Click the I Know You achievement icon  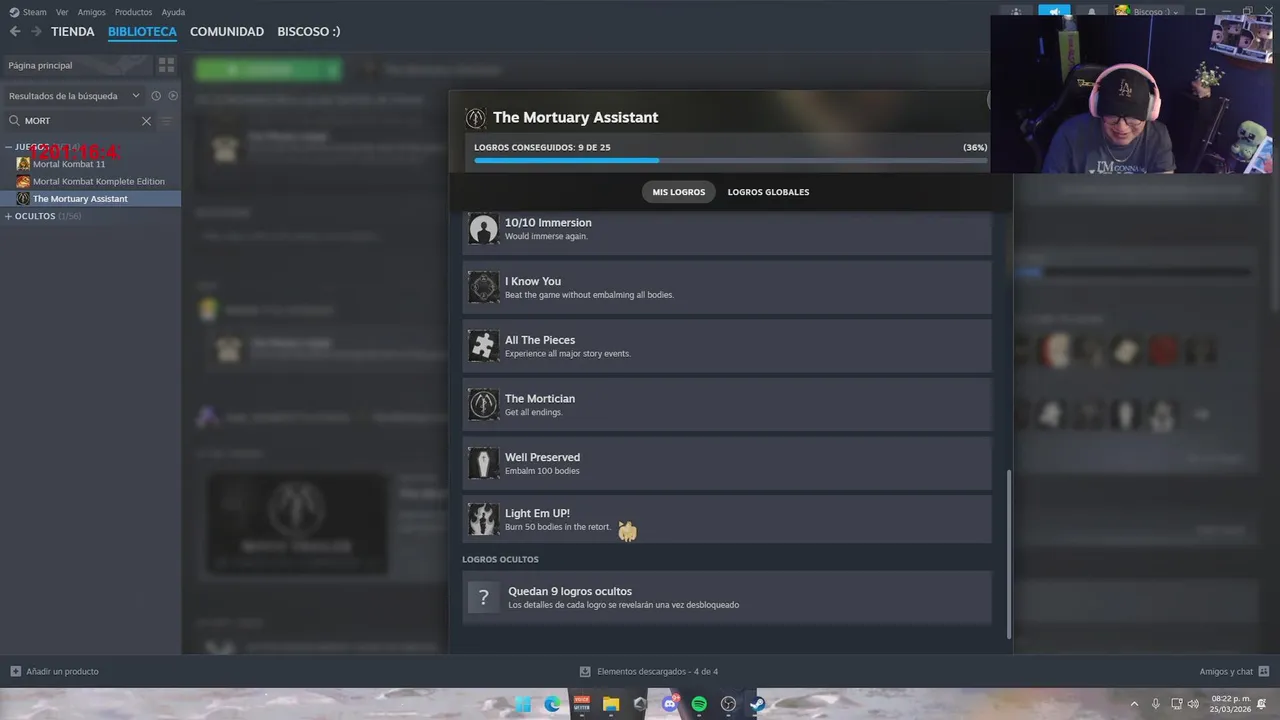tap(483, 287)
